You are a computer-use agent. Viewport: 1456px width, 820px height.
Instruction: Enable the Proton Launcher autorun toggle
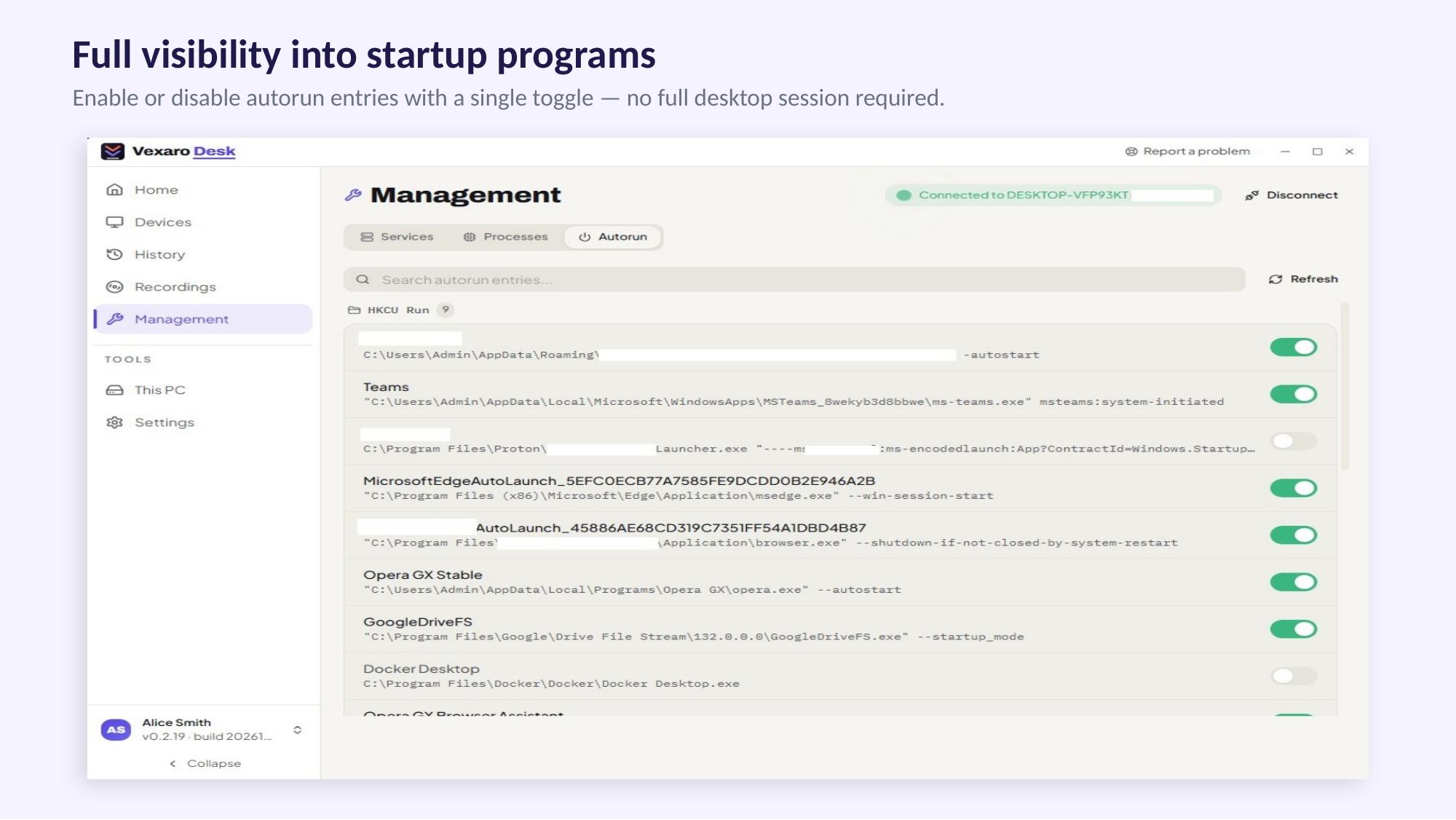[1294, 441]
